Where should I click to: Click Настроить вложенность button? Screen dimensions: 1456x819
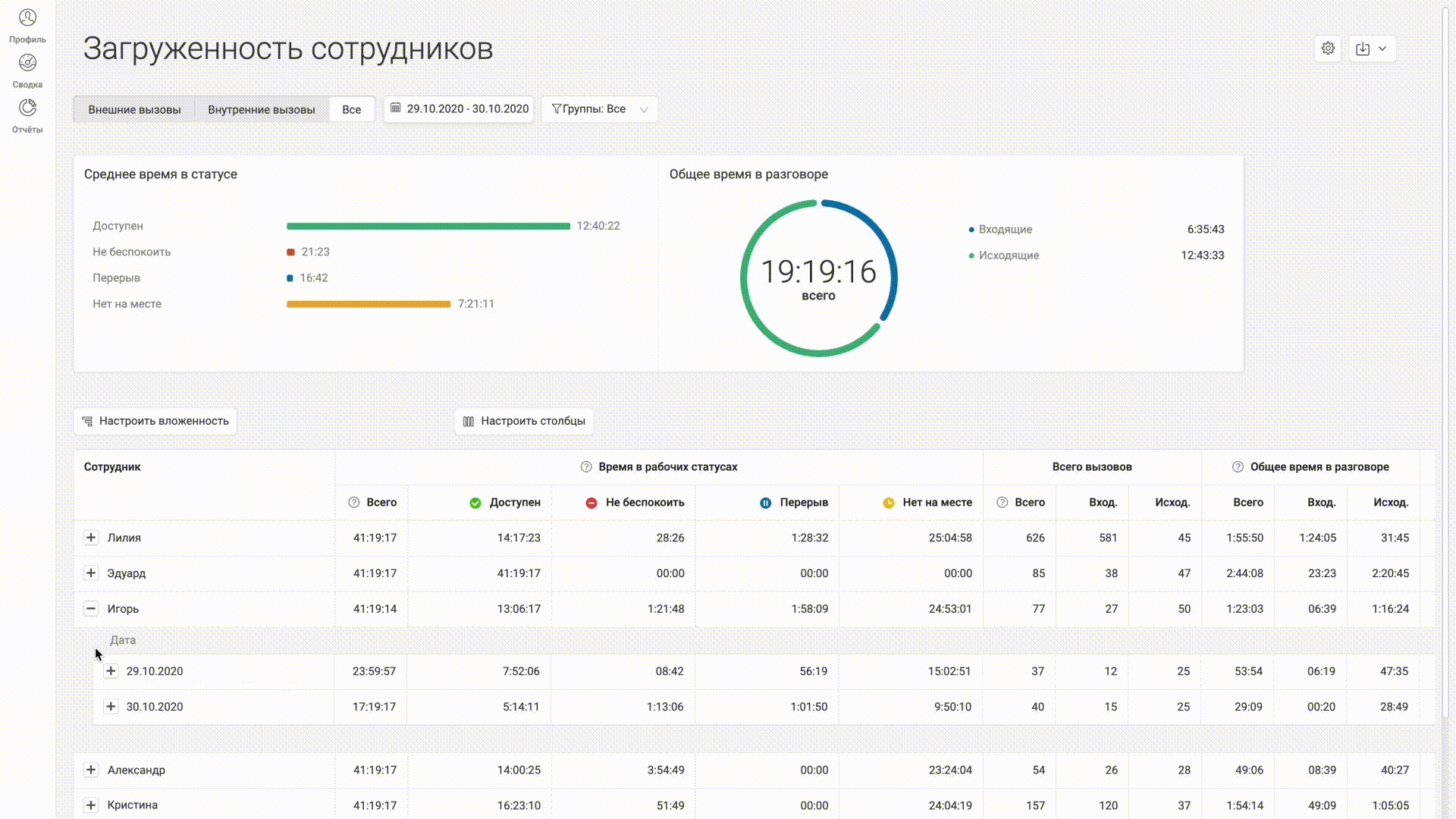pos(155,421)
